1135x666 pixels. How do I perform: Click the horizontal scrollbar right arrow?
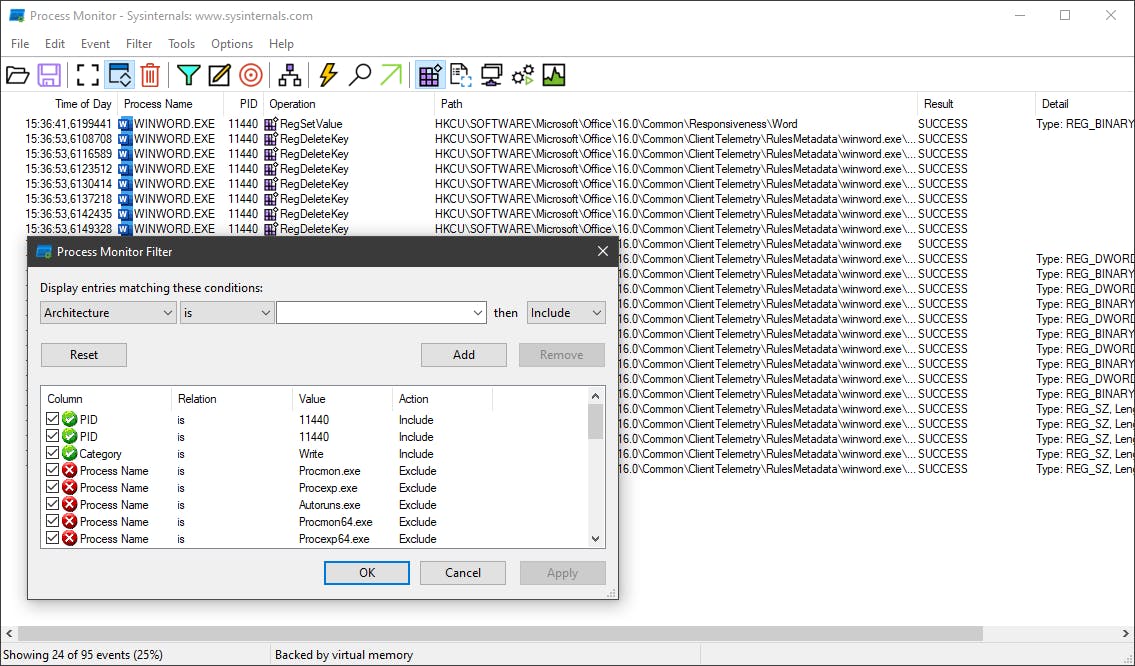click(1126, 633)
